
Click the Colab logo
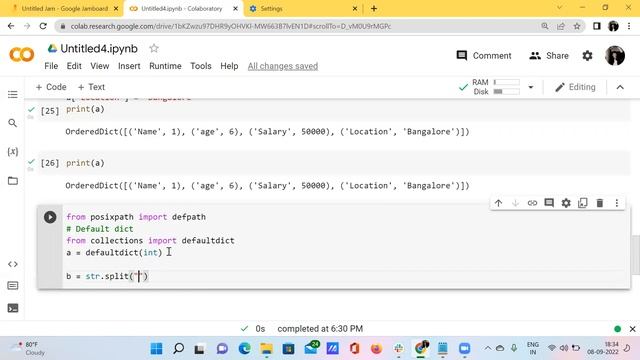click(22, 55)
